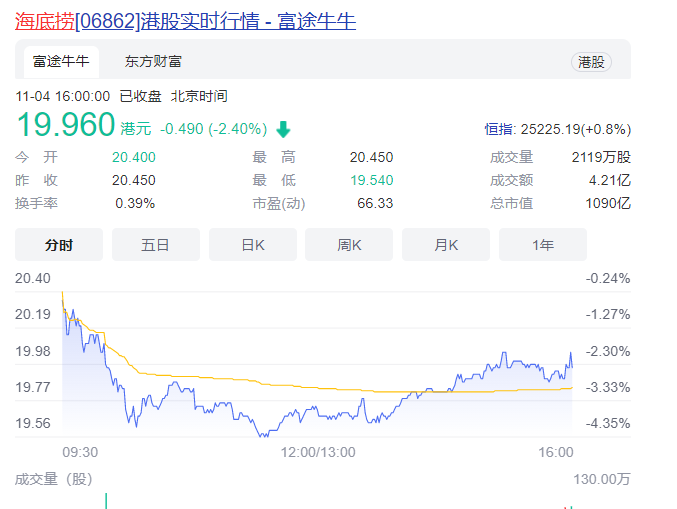Click the 20.40 price axis label
This screenshot has height=509, width=677.
pos(33,278)
